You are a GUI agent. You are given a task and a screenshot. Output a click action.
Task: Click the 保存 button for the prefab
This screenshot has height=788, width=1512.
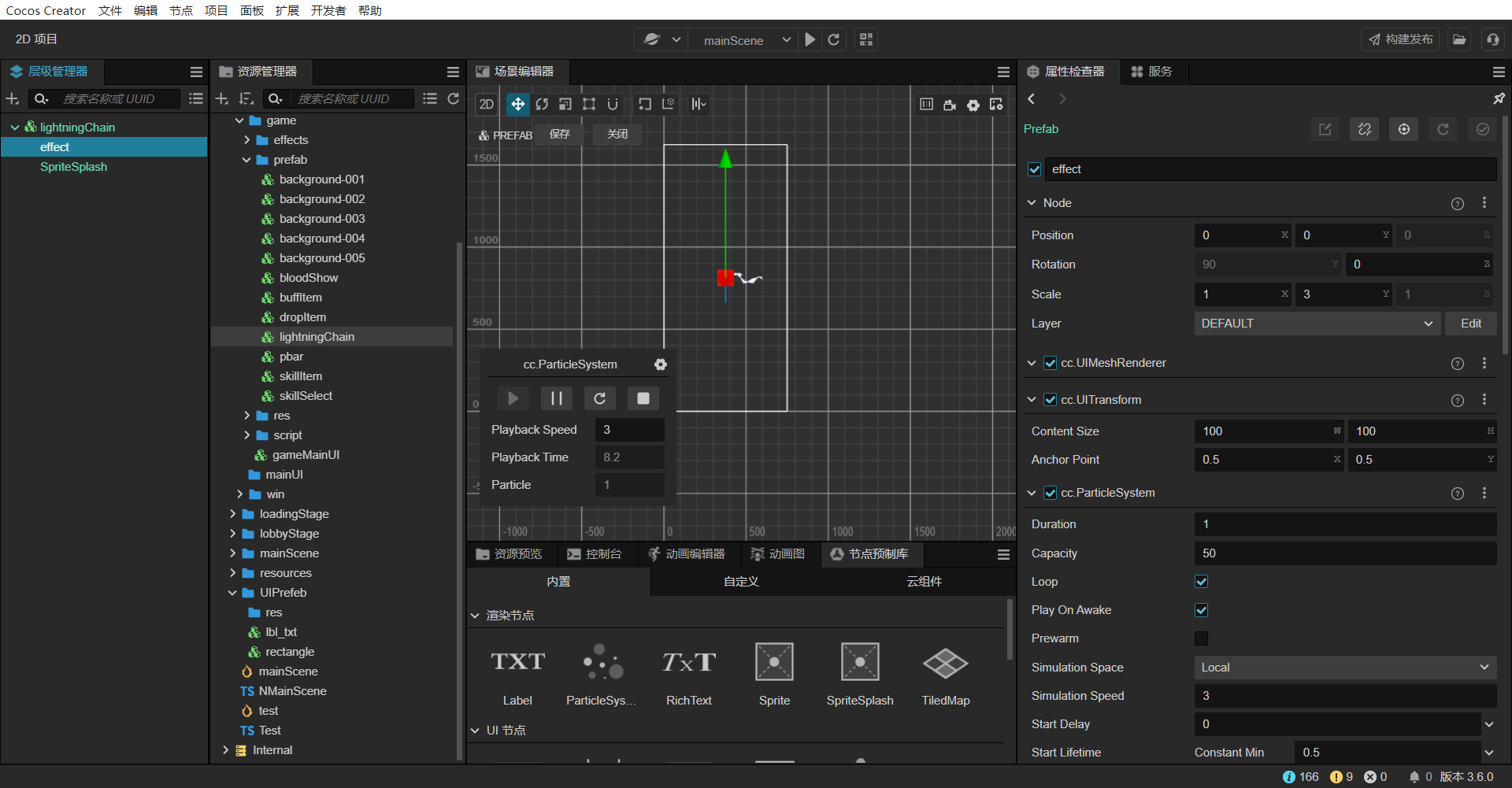[x=560, y=135]
